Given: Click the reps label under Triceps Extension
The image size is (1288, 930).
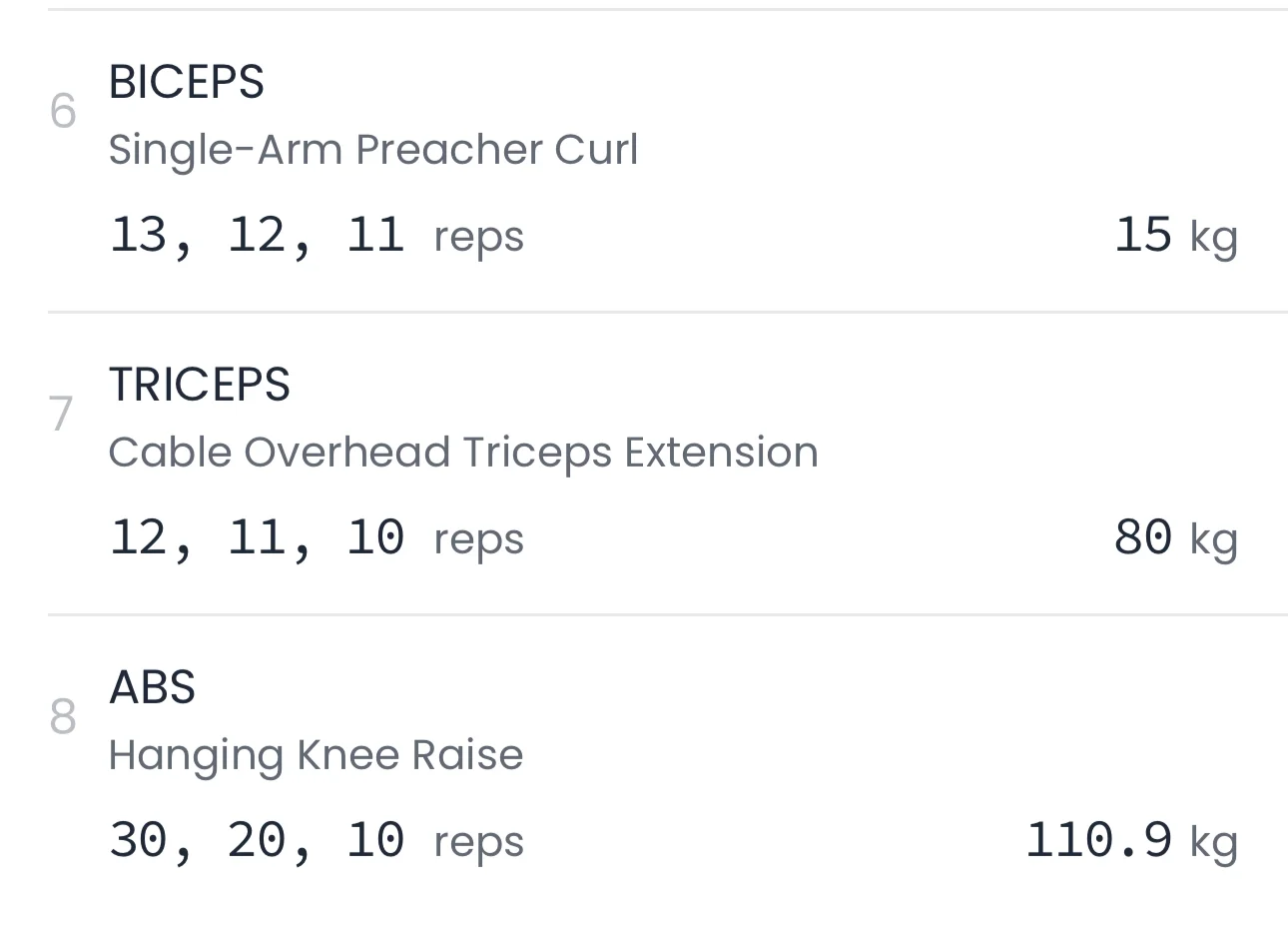Looking at the screenshot, I should click(478, 540).
